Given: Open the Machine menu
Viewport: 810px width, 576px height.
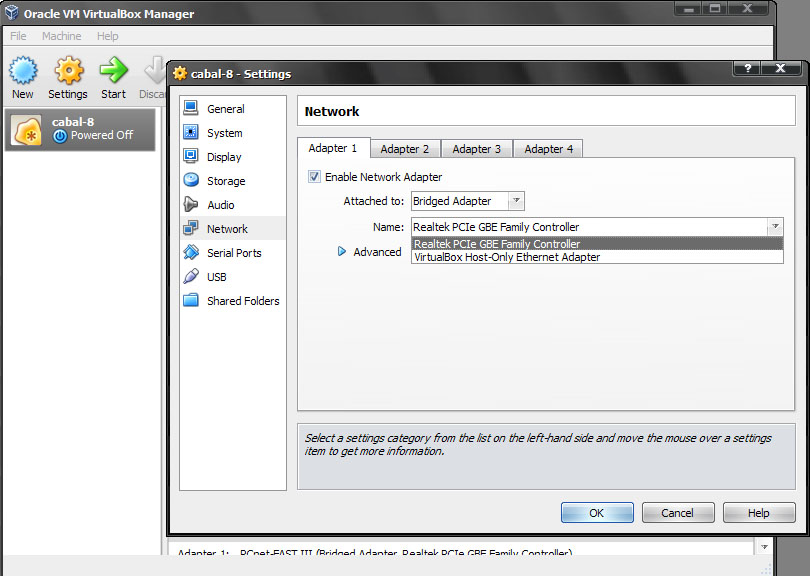Looking at the screenshot, I should [x=61, y=36].
